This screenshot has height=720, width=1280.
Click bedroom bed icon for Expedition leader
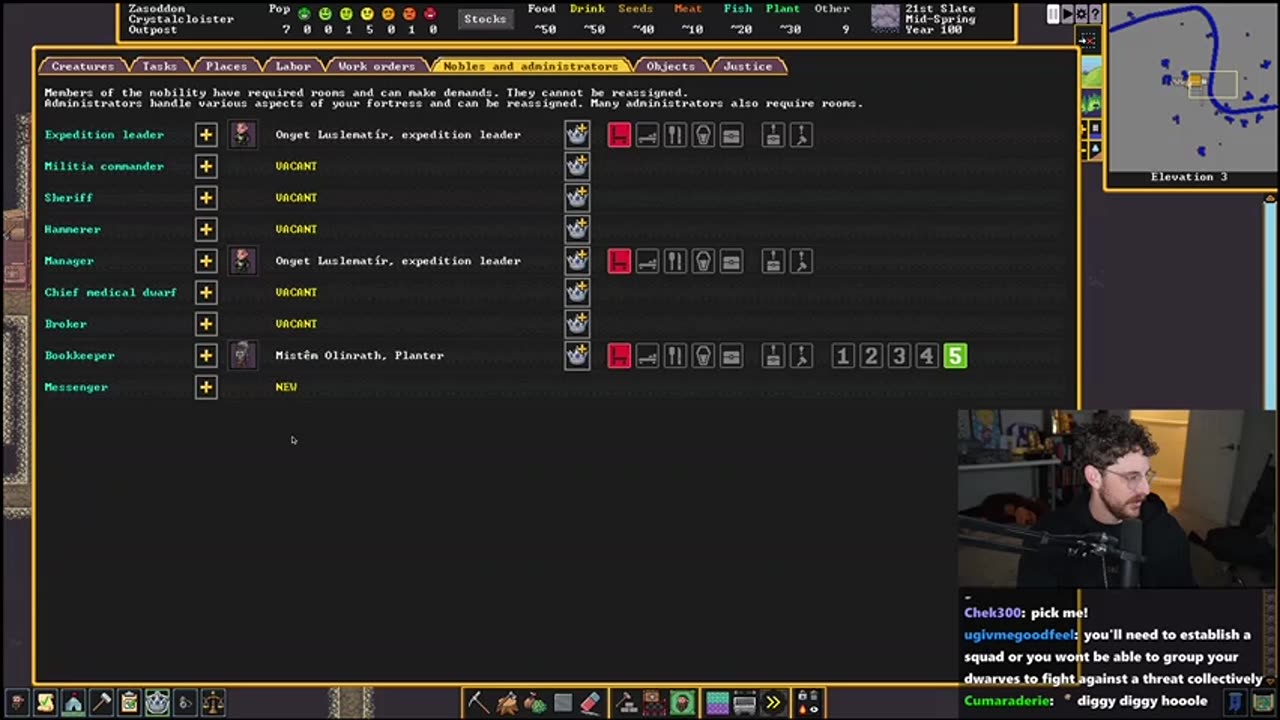click(647, 135)
